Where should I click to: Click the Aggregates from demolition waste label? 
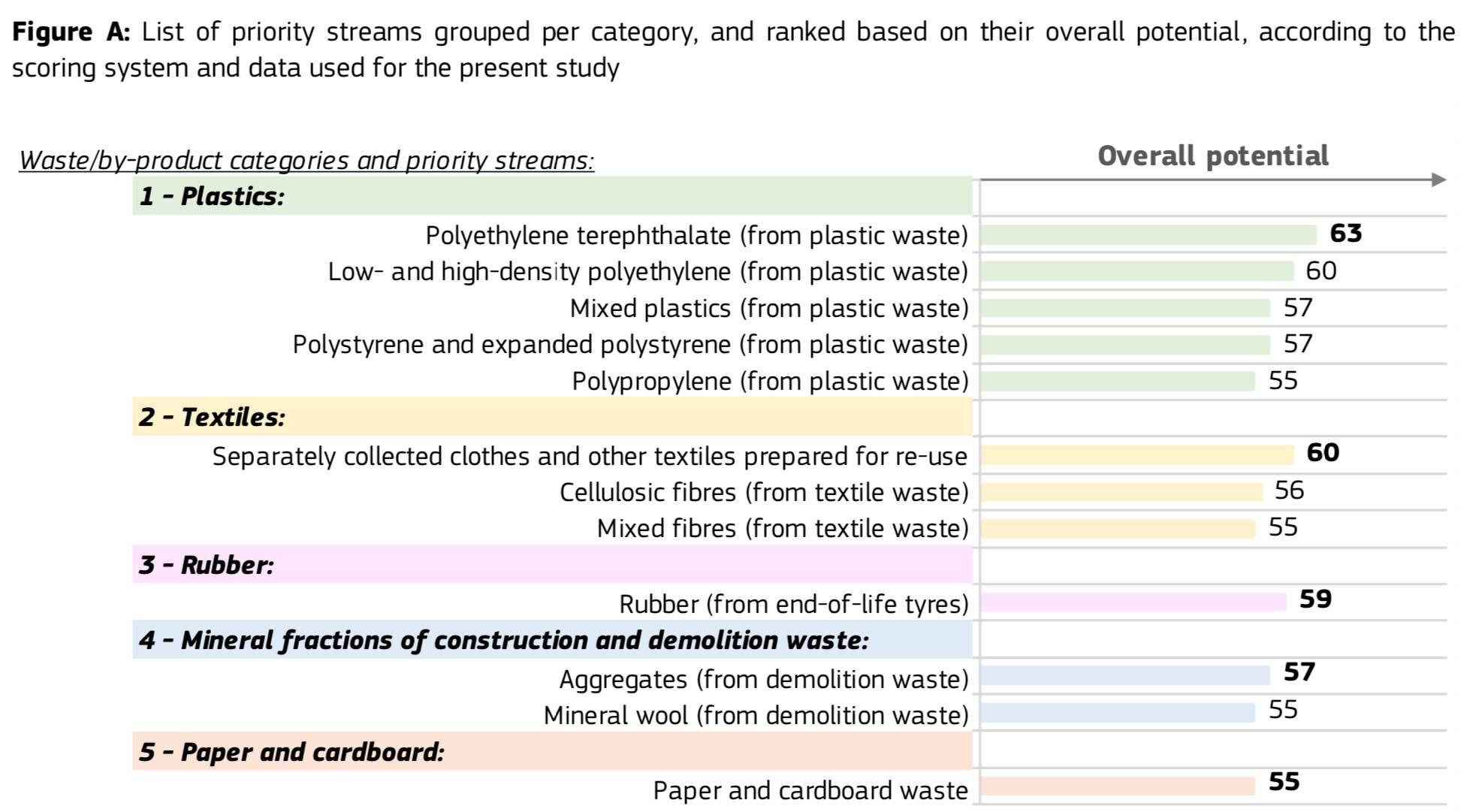764,680
